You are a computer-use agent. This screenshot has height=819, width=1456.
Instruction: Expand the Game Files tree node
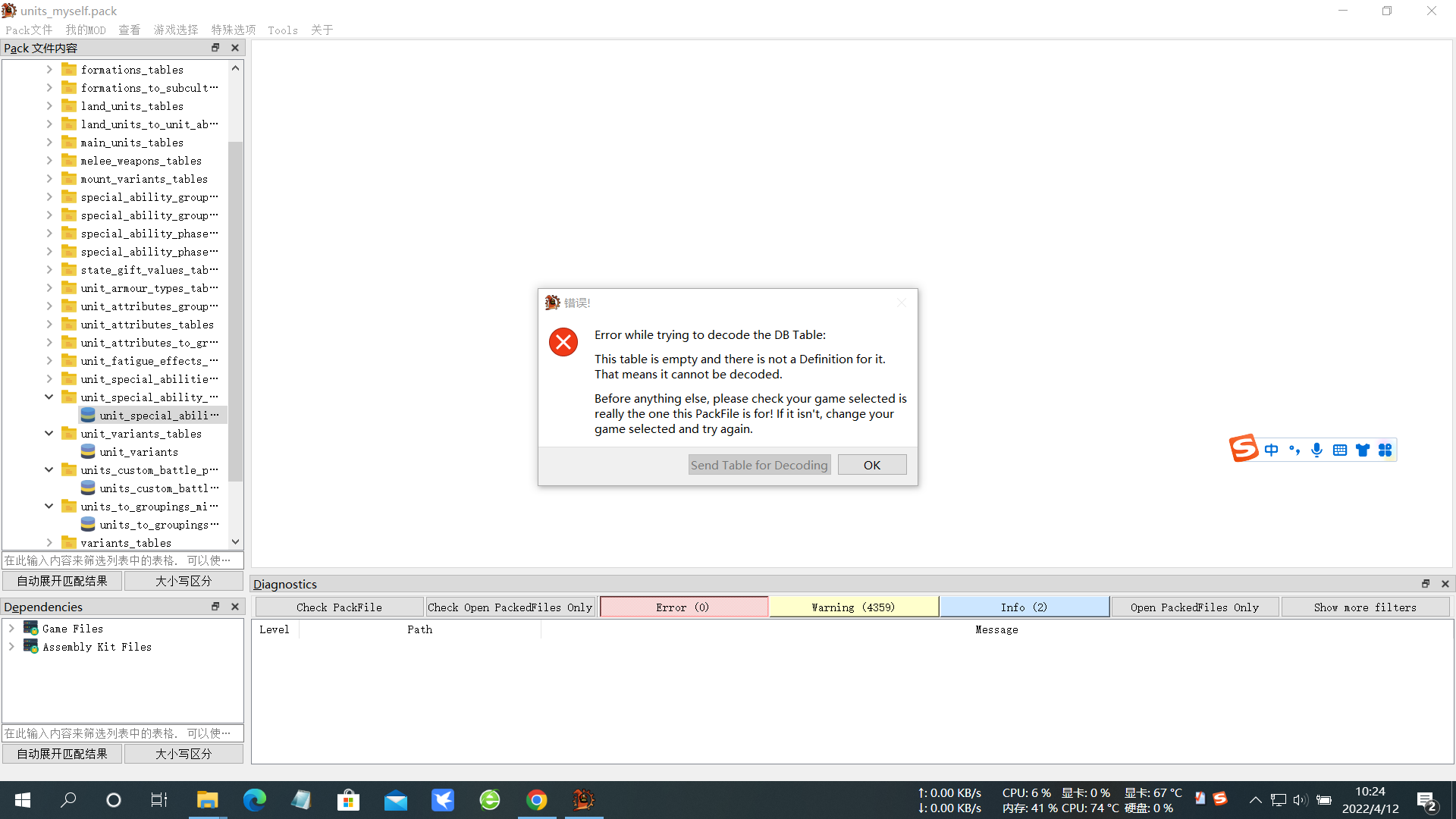(x=11, y=628)
